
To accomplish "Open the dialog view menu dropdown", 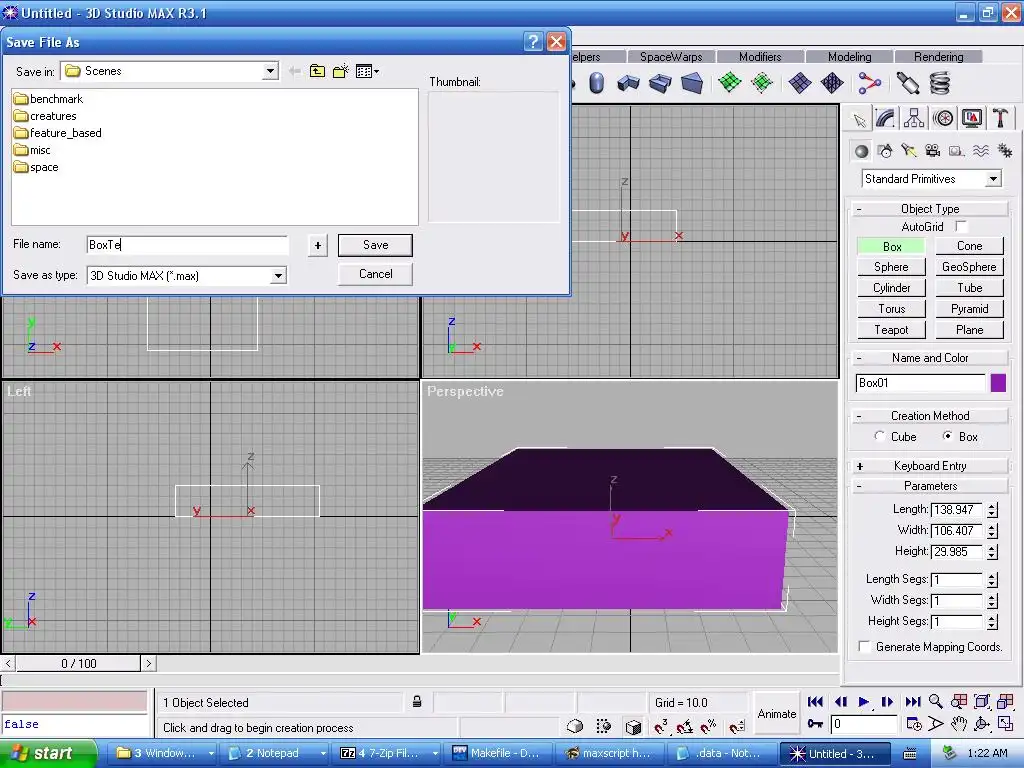I will 367,71.
